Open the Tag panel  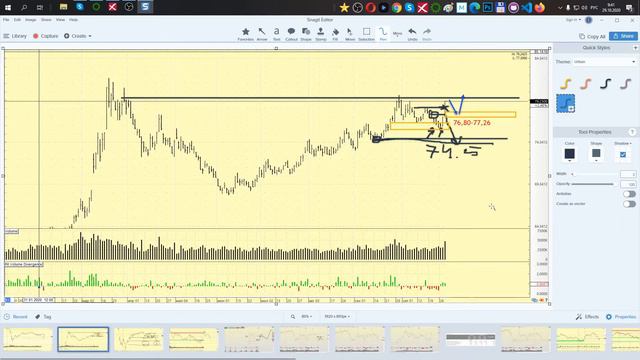tap(43, 317)
